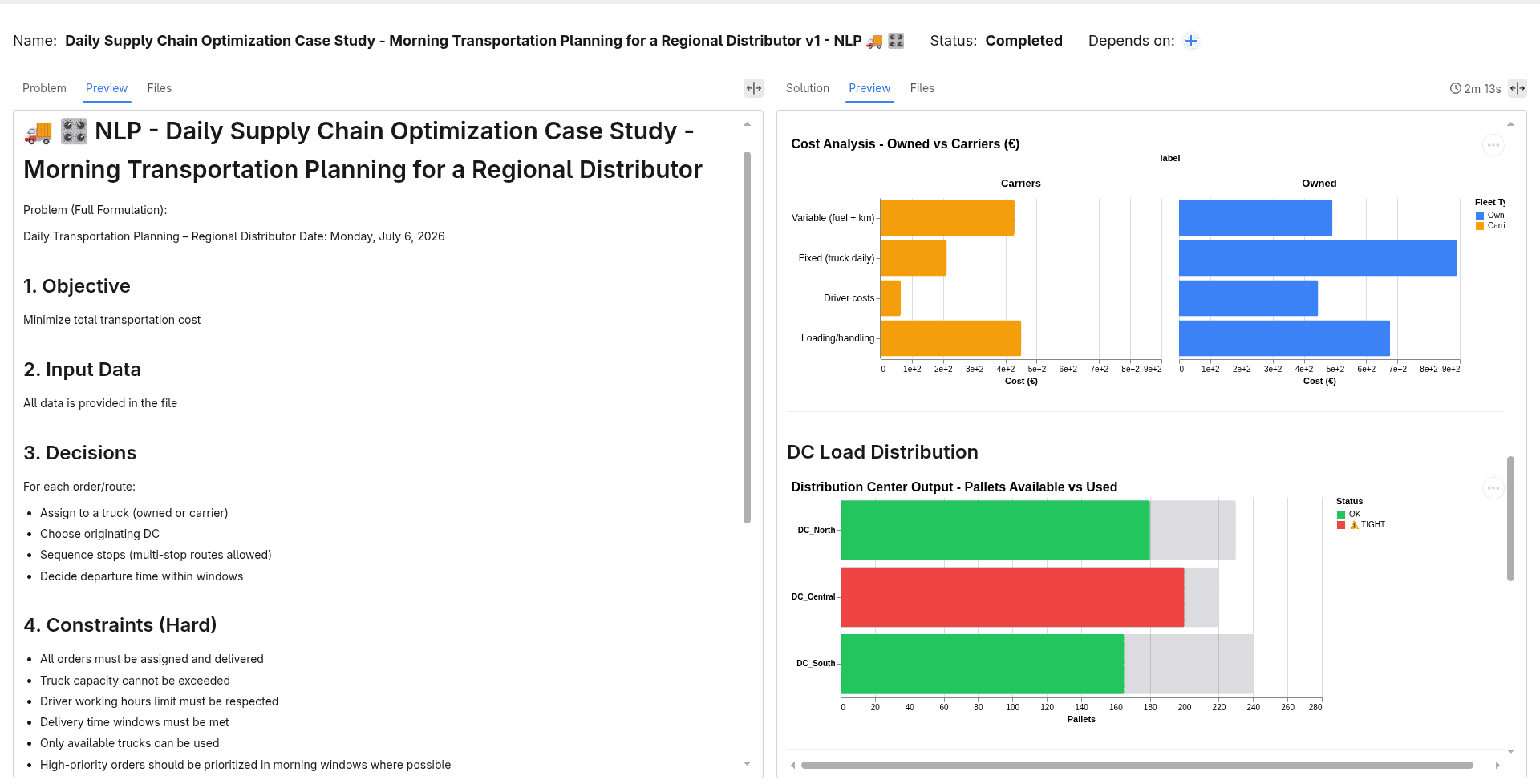The image size is (1540, 784).
Task: Click the TIGHT red status swatch
Action: point(1341,525)
